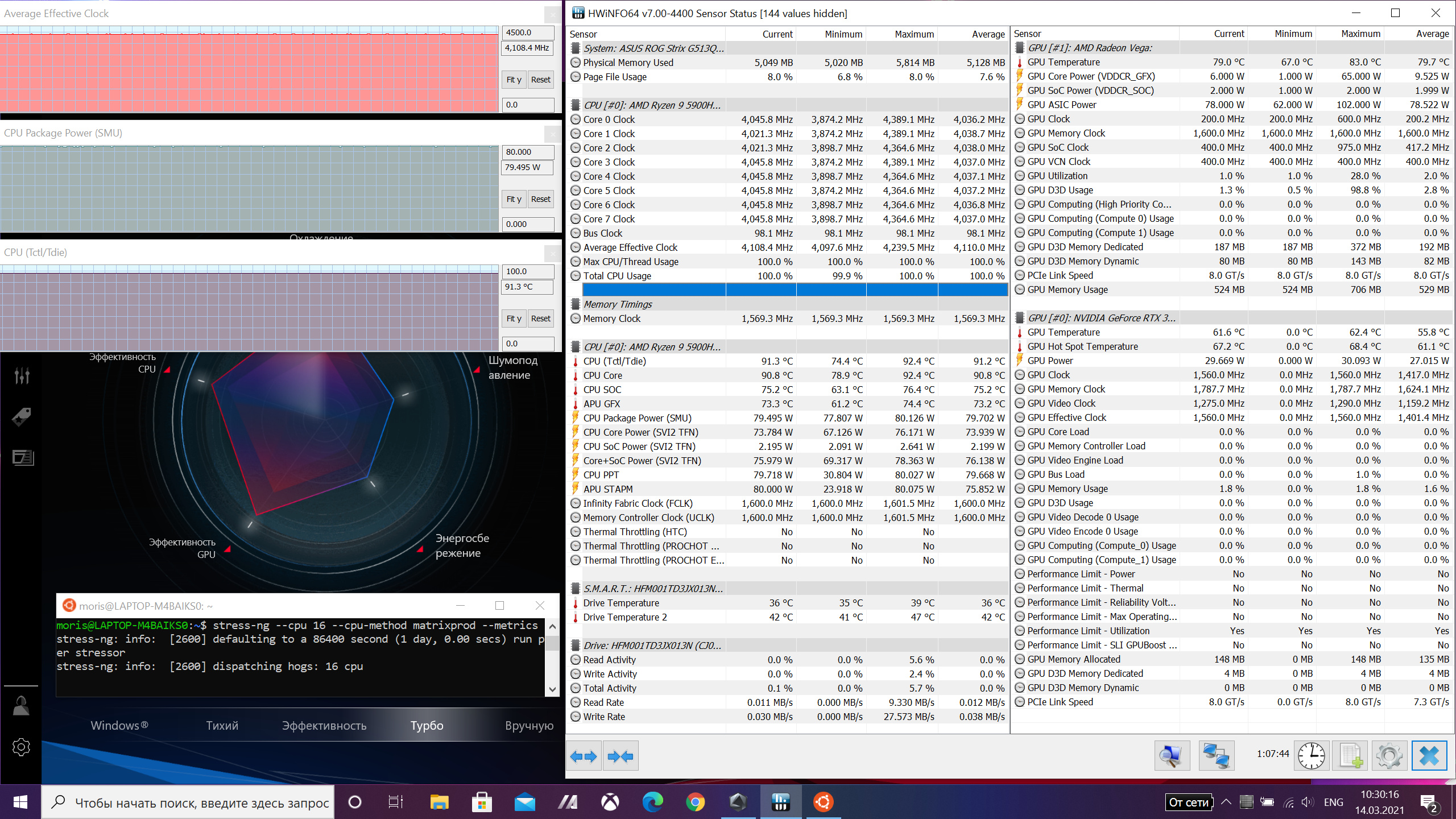1456x819 pixels.
Task: Click Reset in CPU (Tctl/Tdie) graph
Action: [x=540, y=318]
